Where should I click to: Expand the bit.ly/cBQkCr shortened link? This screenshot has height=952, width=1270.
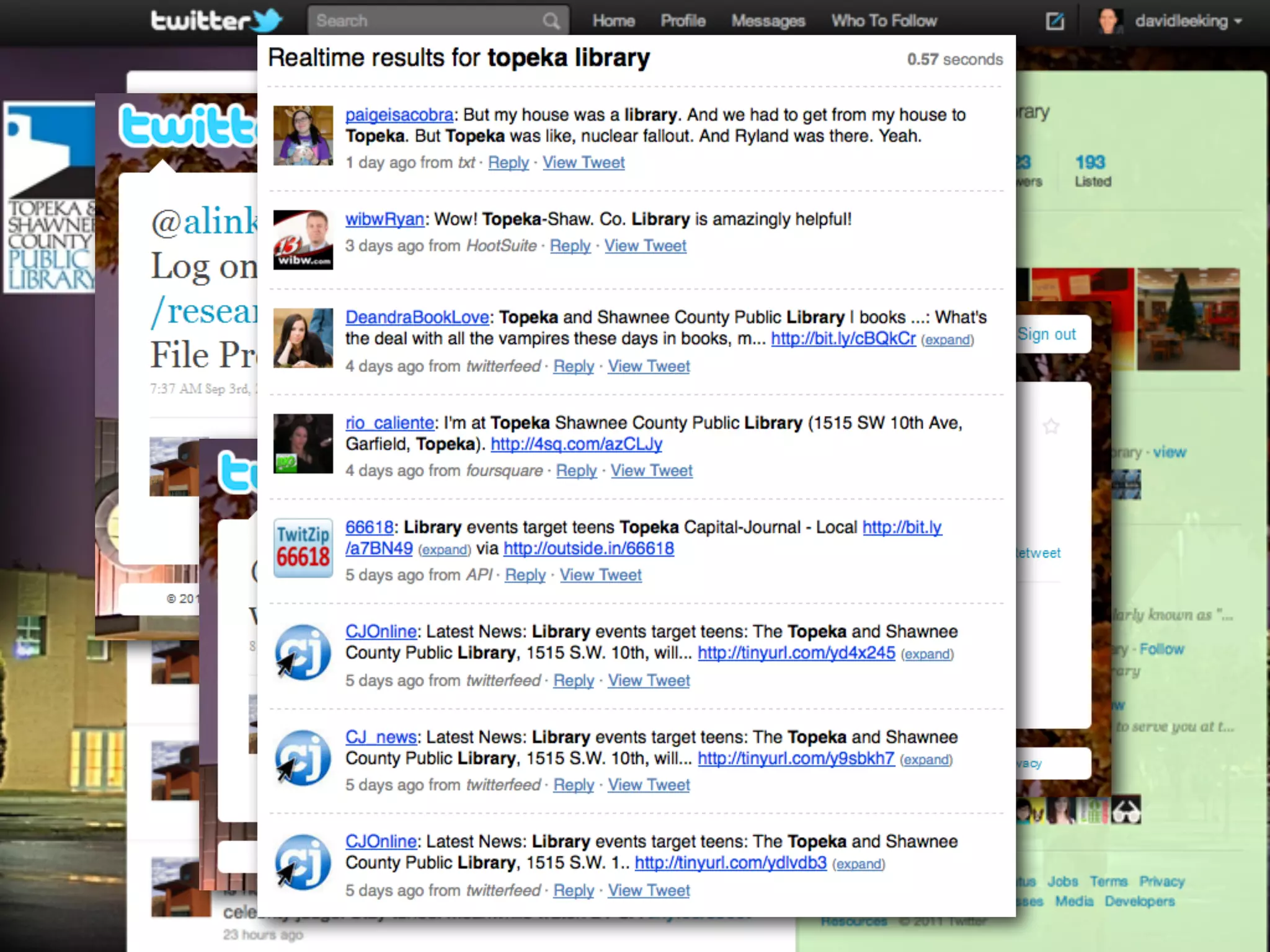pyautogui.click(x=947, y=340)
